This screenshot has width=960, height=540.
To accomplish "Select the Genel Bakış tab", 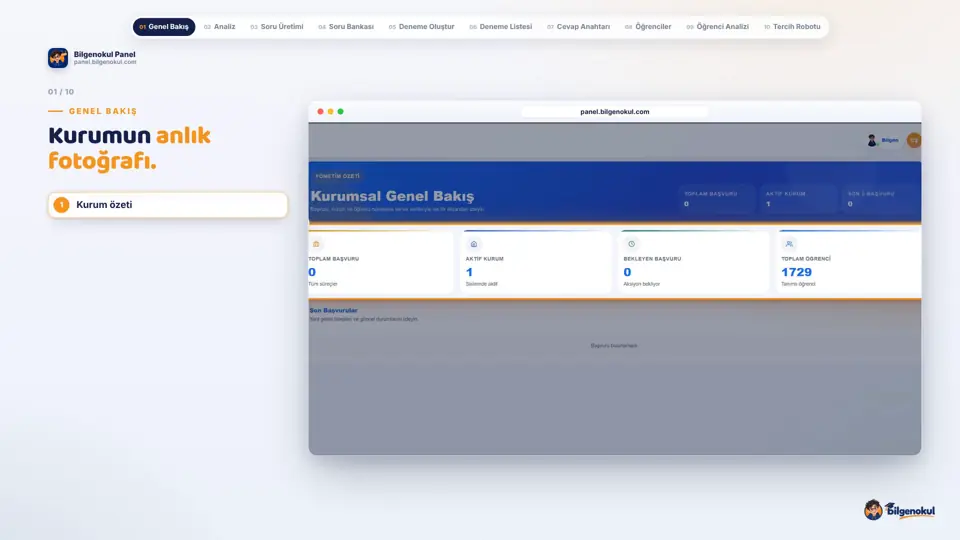I will coord(164,27).
